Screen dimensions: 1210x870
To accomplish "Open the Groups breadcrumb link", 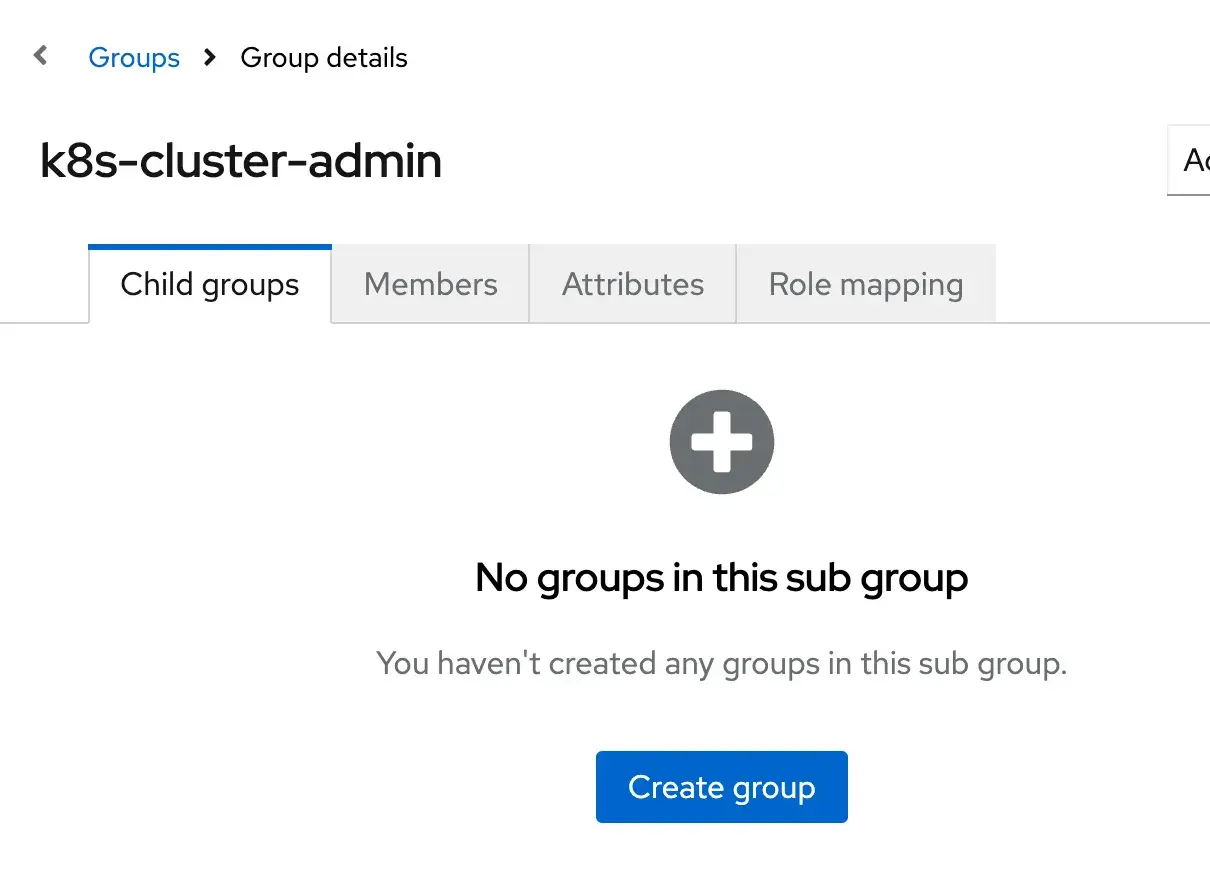I will (x=134, y=58).
